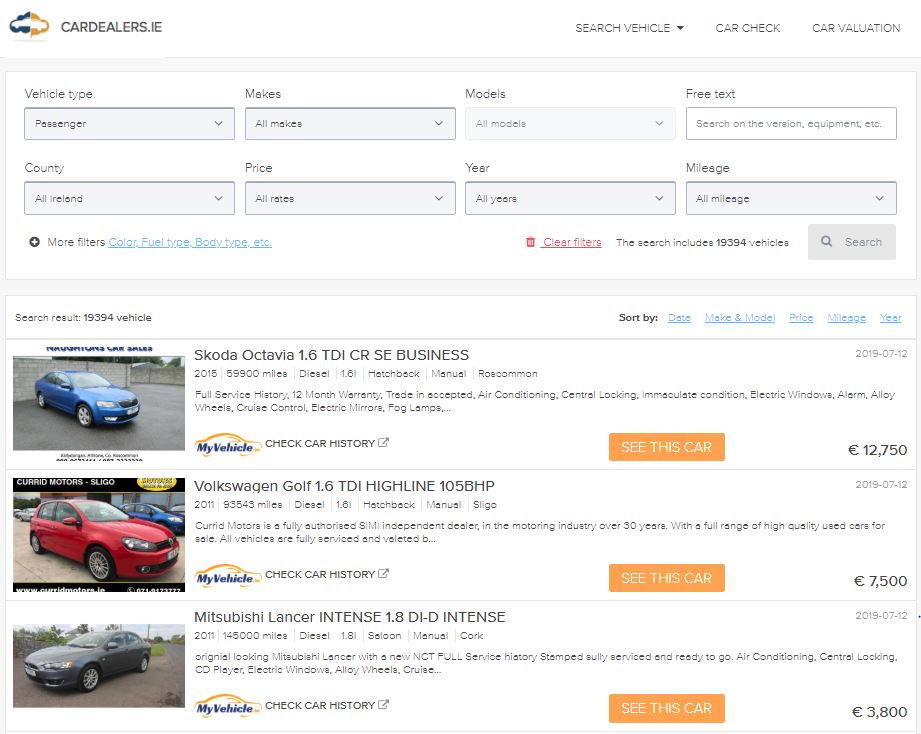The width and height of the screenshot is (921, 734).
Task: Click the plus icon beside More filters
Action: coord(35,242)
